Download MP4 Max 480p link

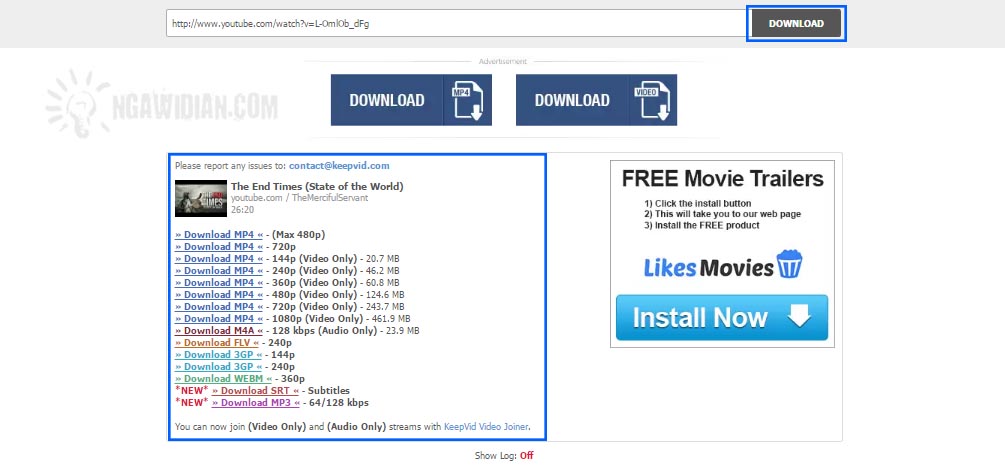[x=219, y=235]
